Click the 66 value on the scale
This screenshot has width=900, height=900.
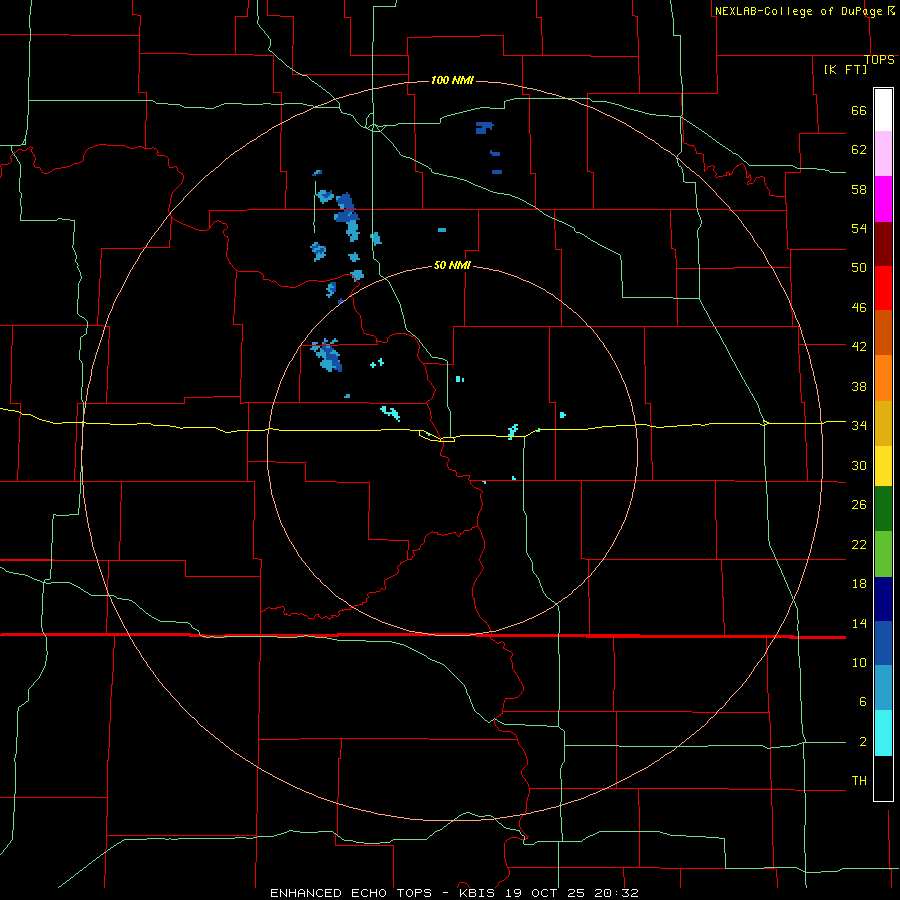859,110
